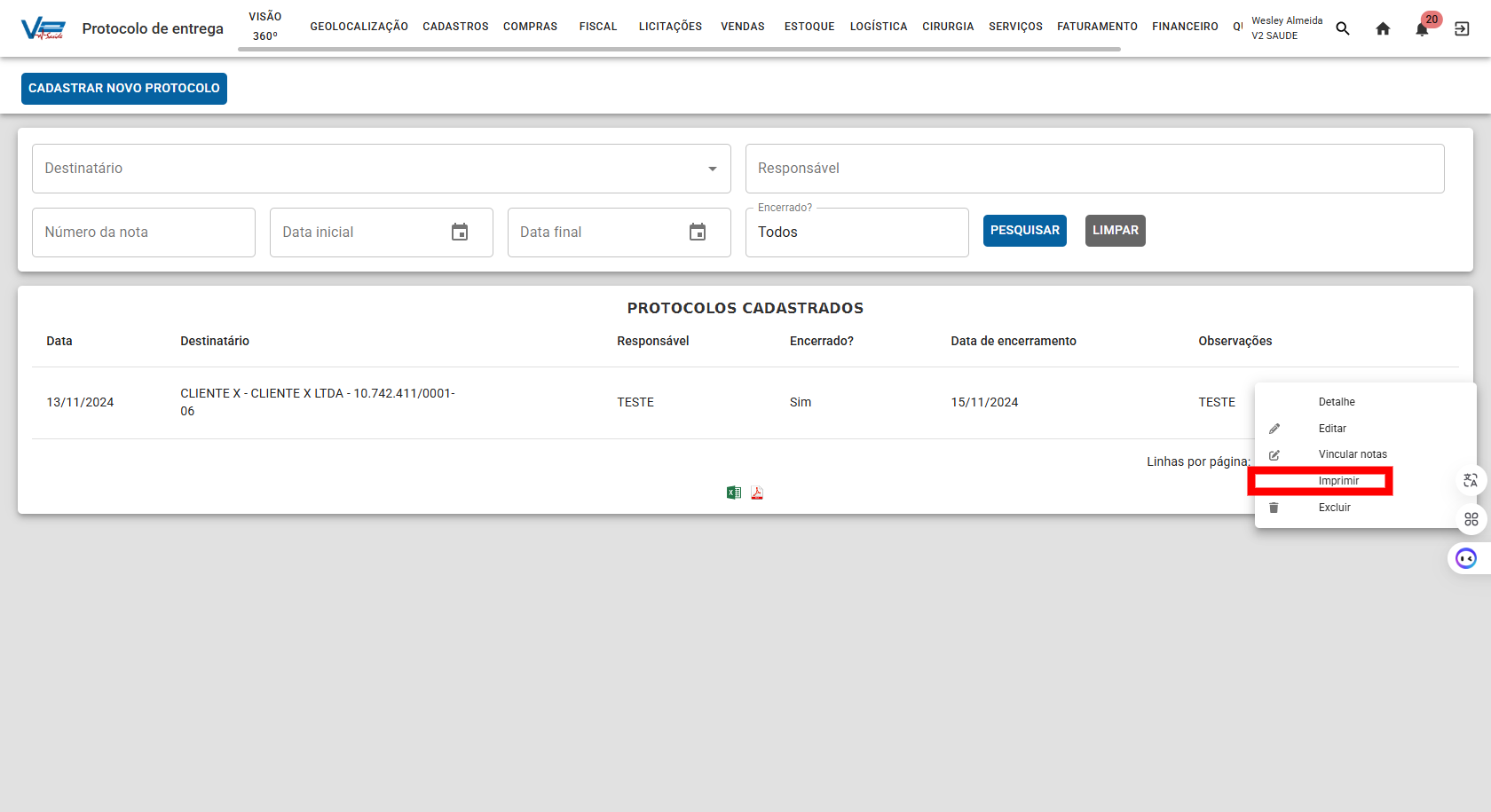
Task: Select the 13/11/2024 date cell
Action: click(x=80, y=402)
